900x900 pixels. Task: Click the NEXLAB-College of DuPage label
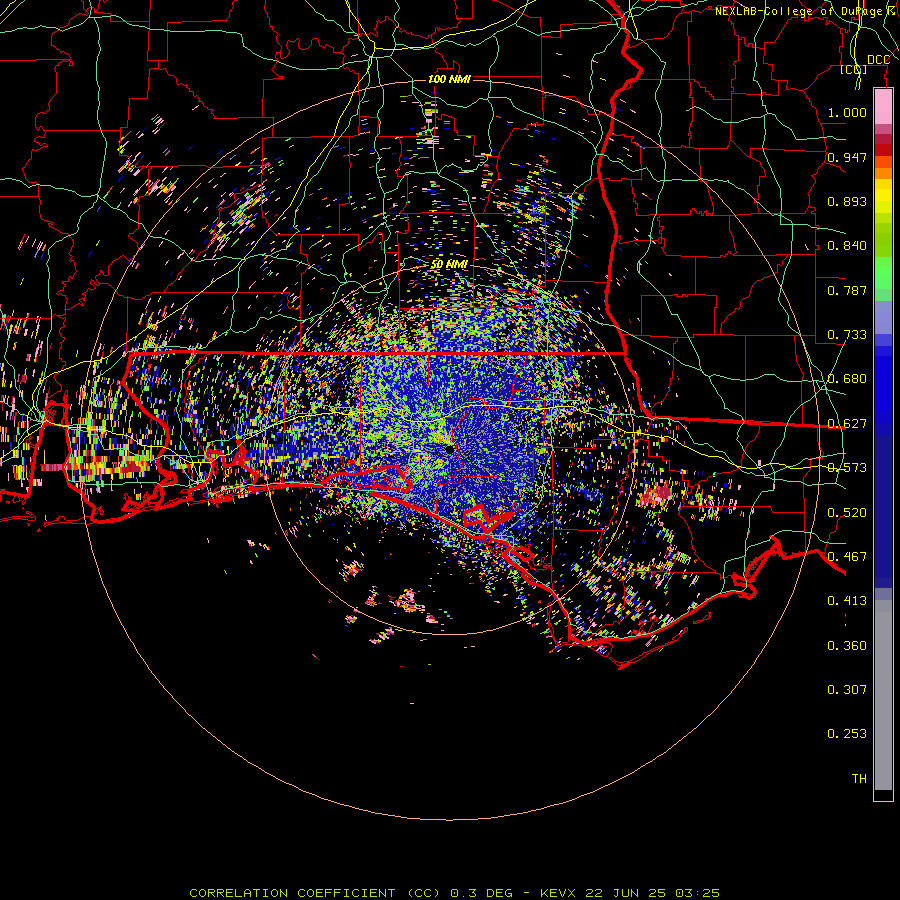800,11
